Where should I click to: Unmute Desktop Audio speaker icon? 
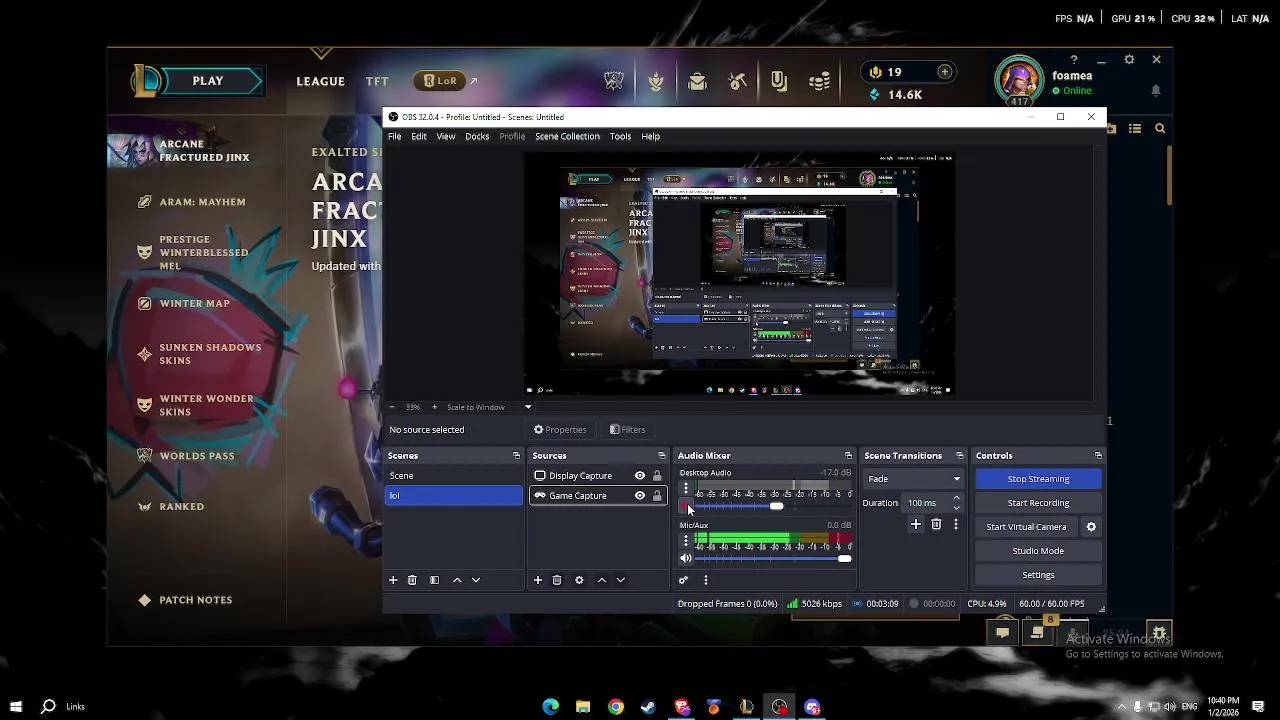pos(686,507)
